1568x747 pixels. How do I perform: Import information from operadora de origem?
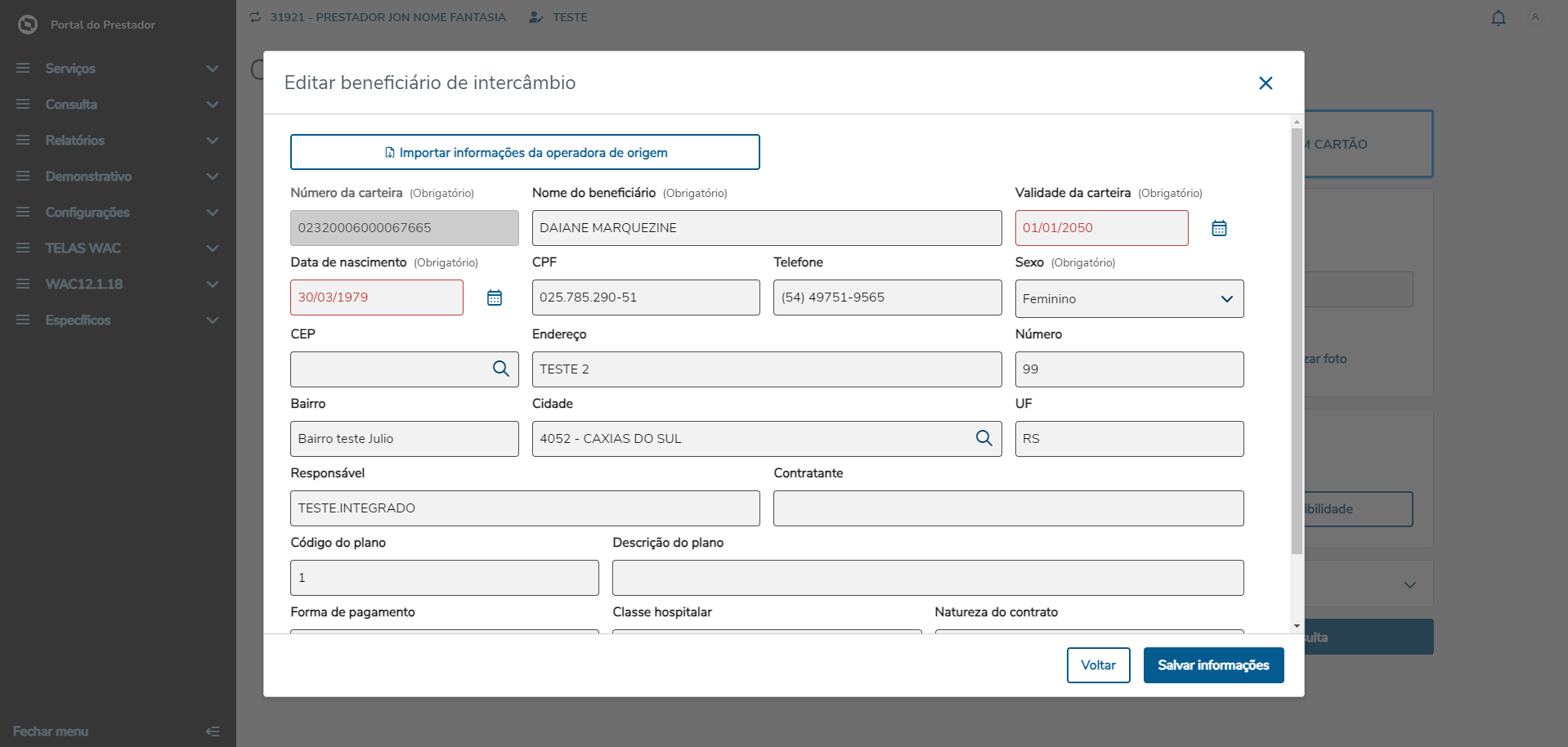click(x=525, y=153)
